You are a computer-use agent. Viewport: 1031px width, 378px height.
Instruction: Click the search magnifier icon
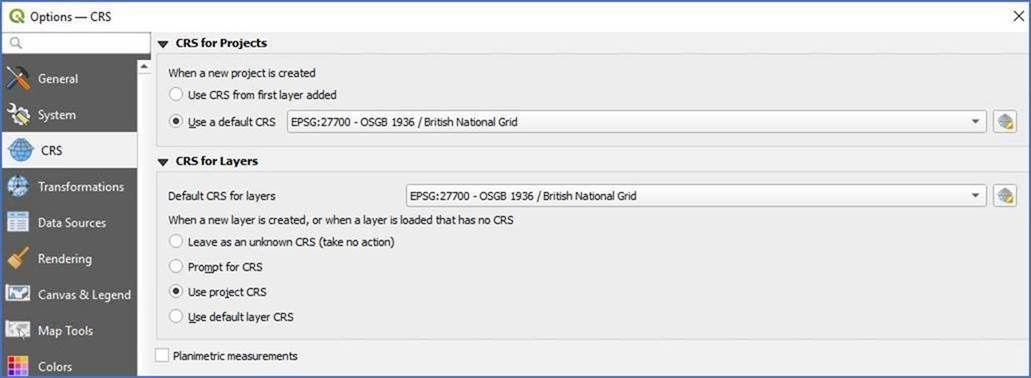16,43
